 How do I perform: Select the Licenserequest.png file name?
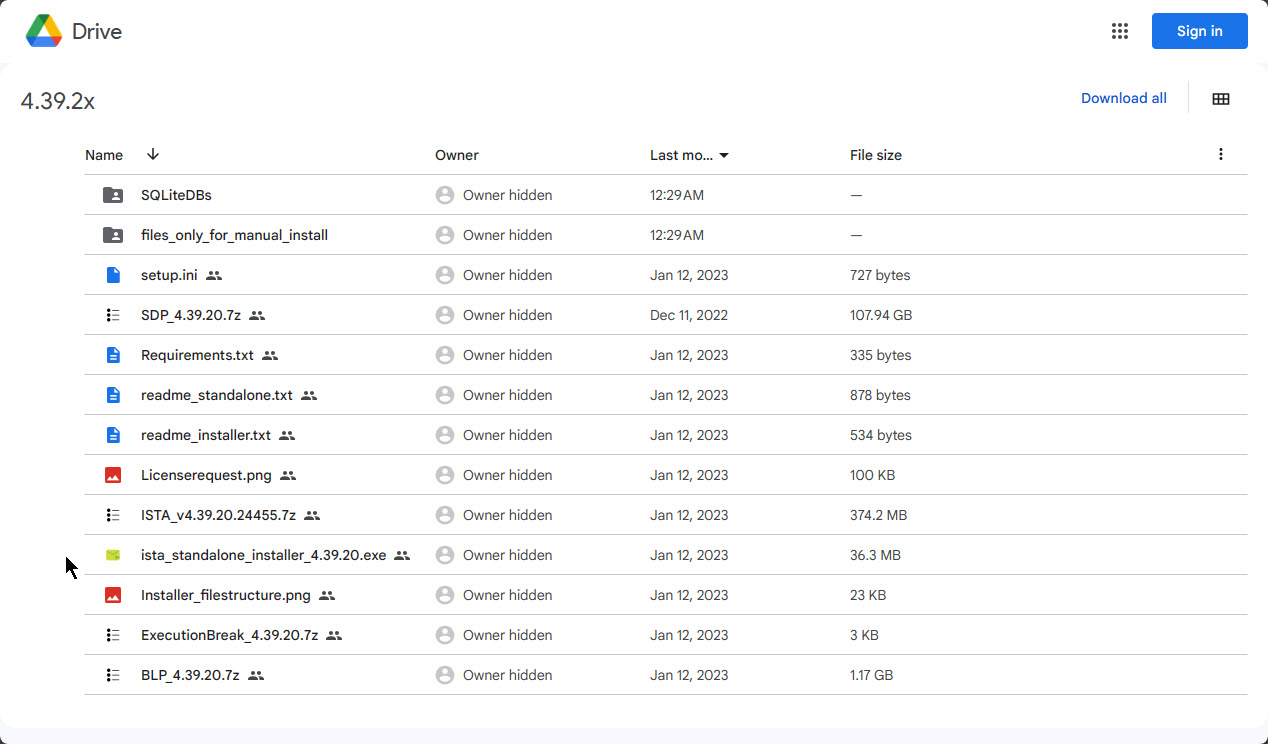click(x=206, y=475)
